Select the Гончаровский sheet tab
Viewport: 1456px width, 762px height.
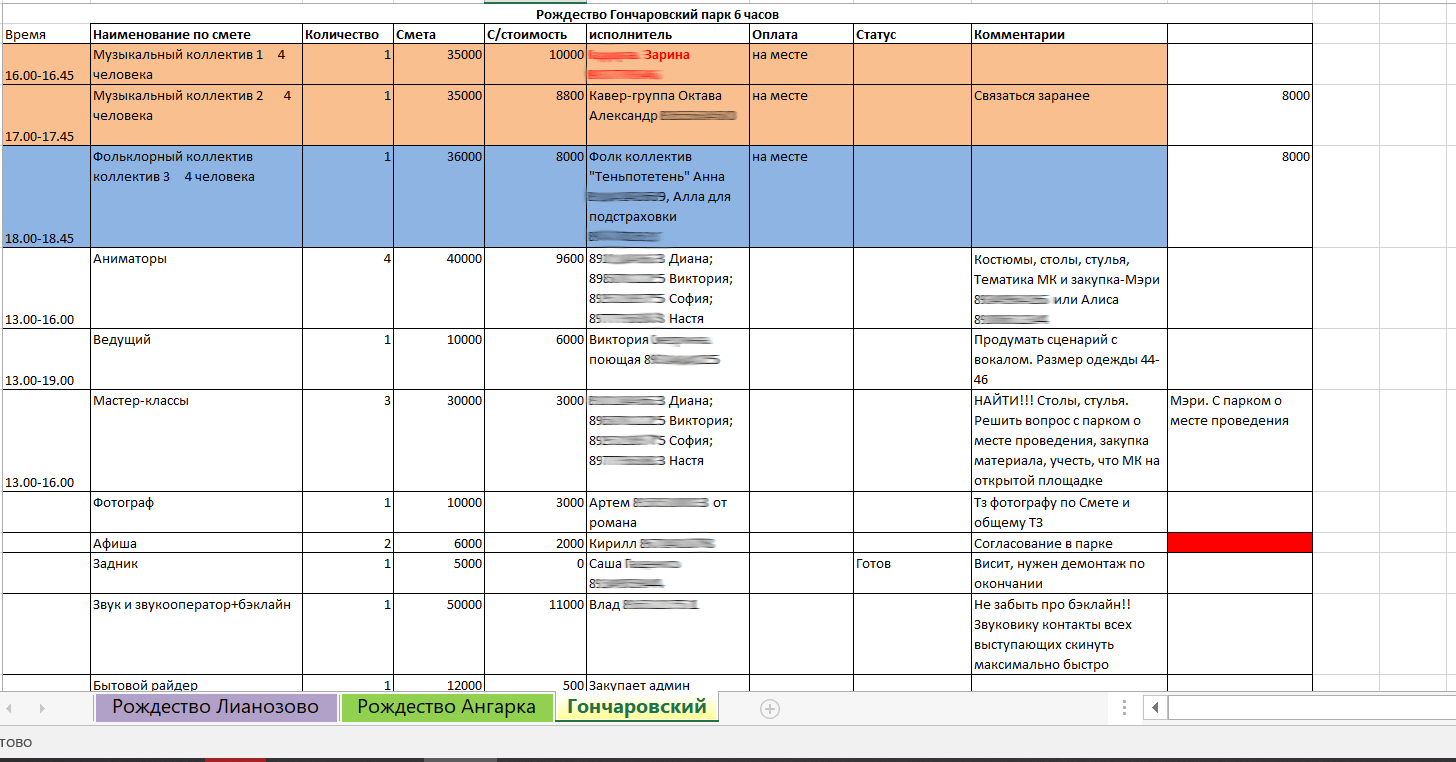636,707
